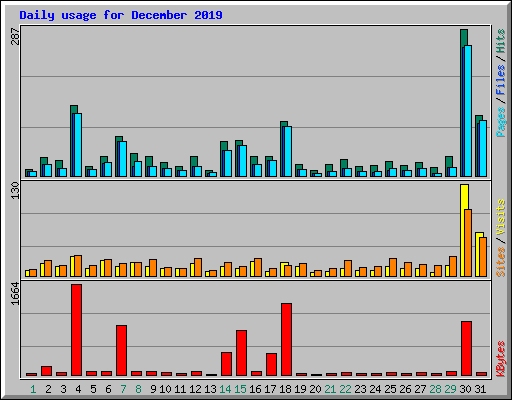Click day 1 on the x-axis
Viewport: 512px width, 400px height.
click(33, 389)
